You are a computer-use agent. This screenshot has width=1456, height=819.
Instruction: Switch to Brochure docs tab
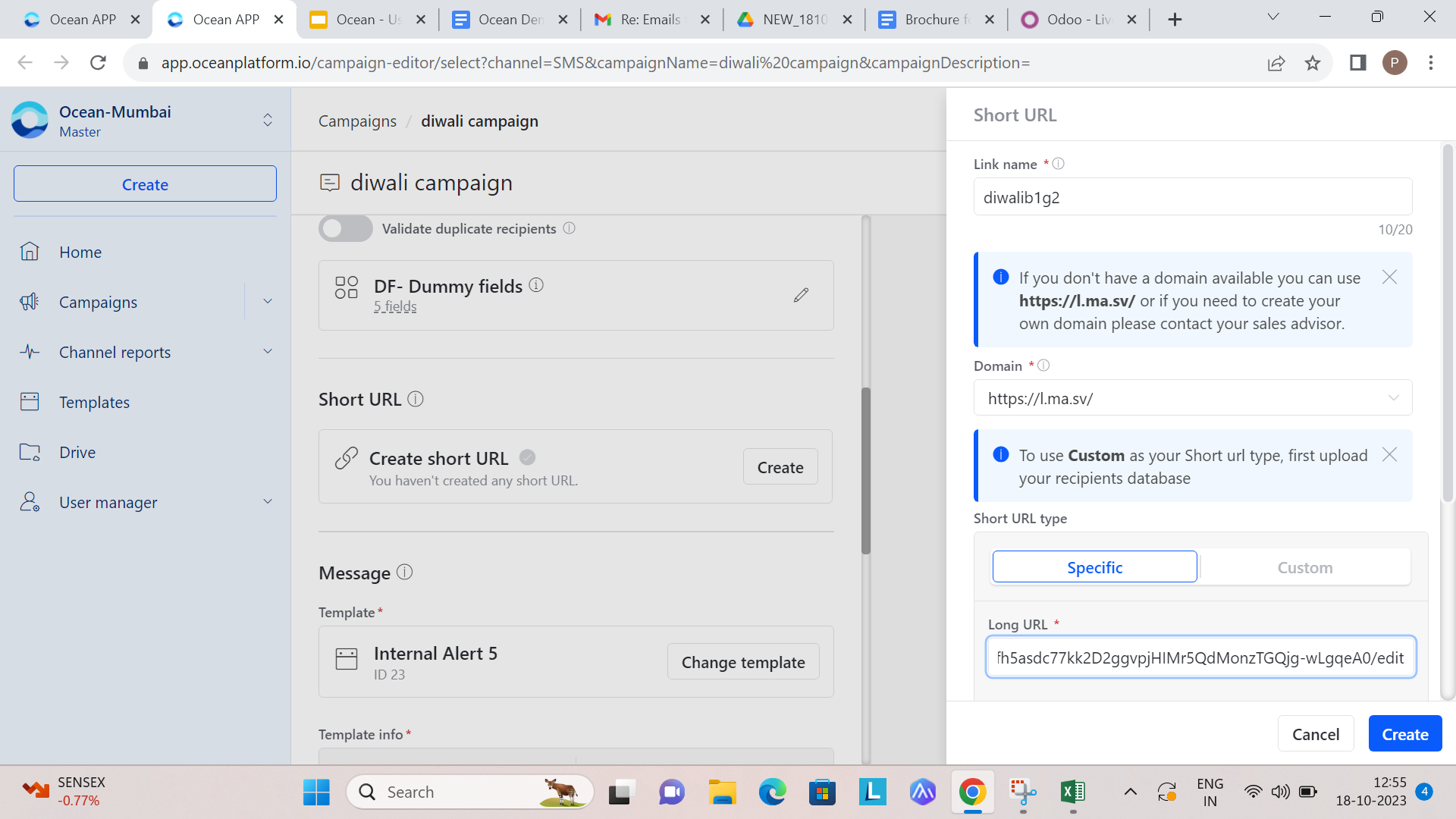coord(937,20)
